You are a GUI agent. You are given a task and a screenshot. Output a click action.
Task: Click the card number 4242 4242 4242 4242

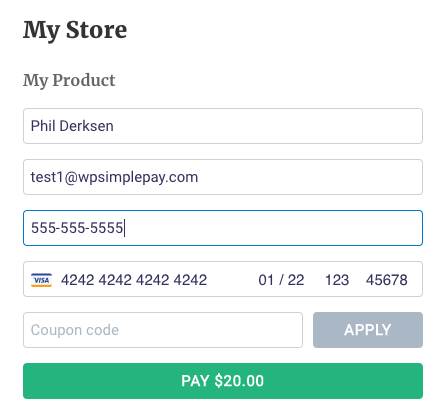pyautogui.click(x=134, y=280)
